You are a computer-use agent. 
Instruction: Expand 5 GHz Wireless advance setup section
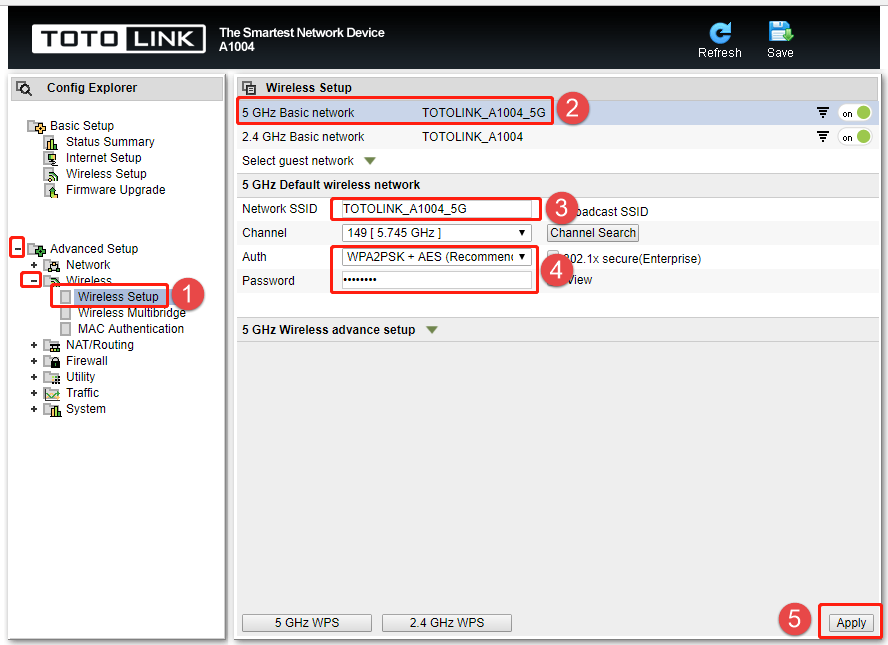432,330
